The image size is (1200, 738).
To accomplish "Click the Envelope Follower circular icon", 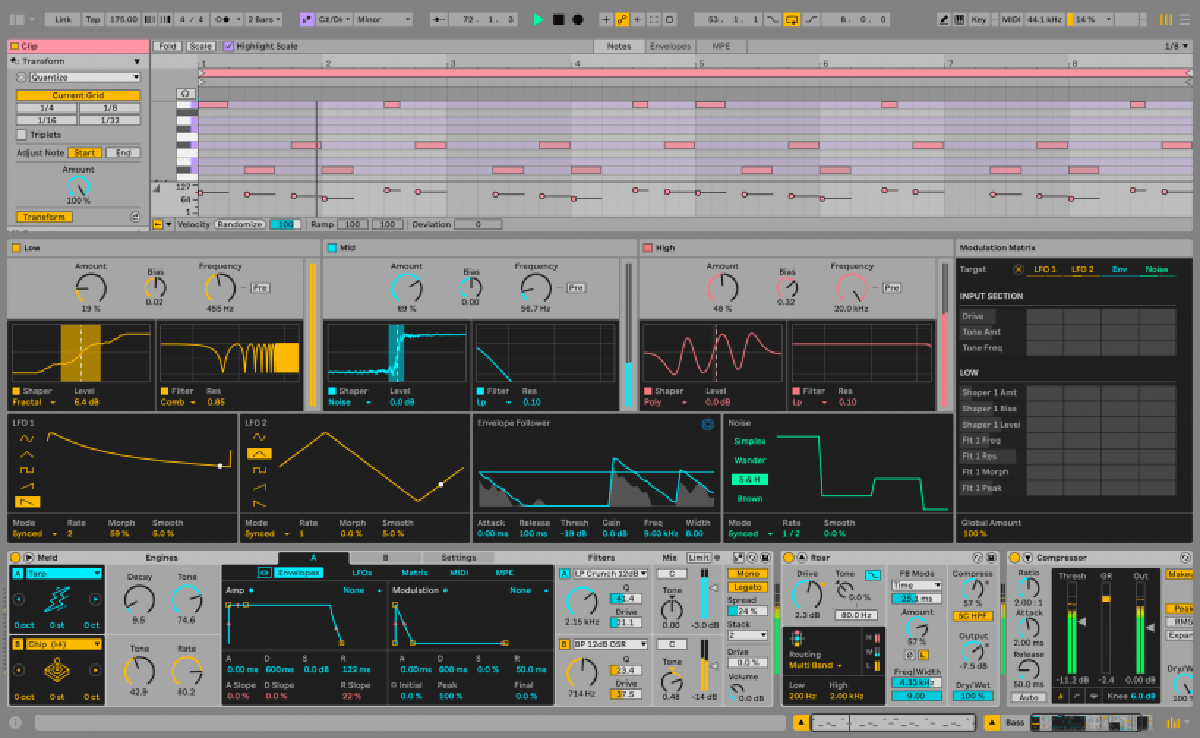I will [x=708, y=424].
